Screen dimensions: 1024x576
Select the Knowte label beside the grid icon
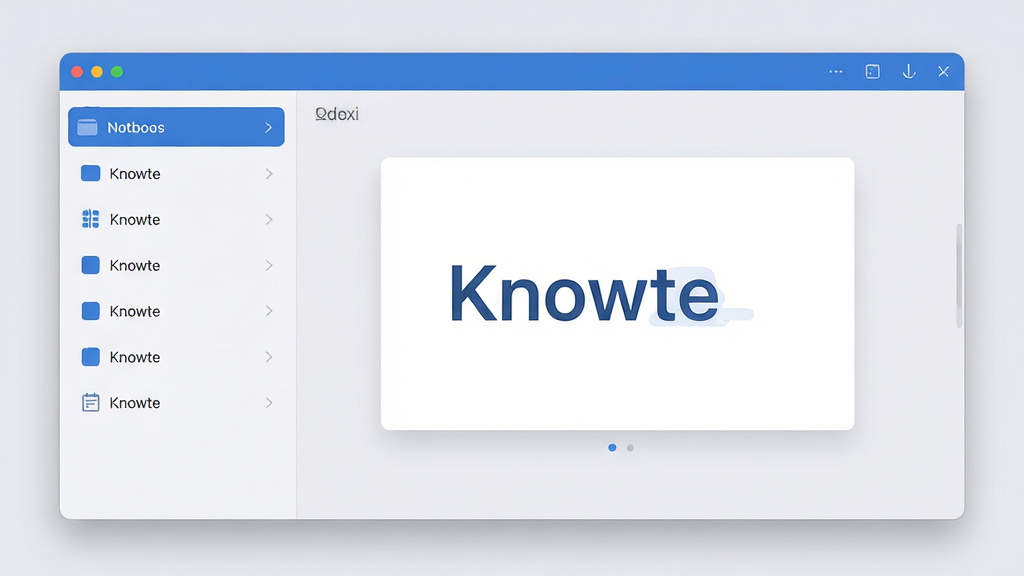[x=135, y=219]
